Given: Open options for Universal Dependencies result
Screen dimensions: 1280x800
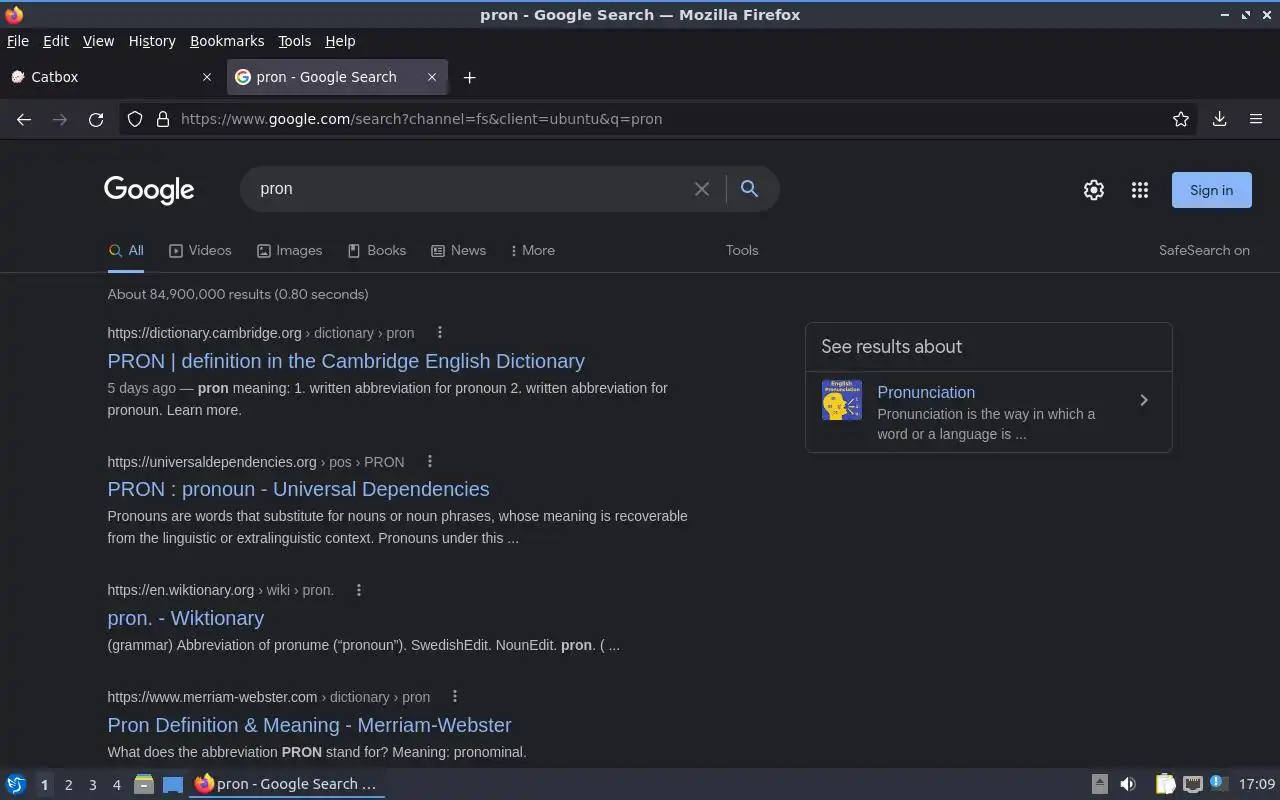Looking at the screenshot, I should [430, 461].
